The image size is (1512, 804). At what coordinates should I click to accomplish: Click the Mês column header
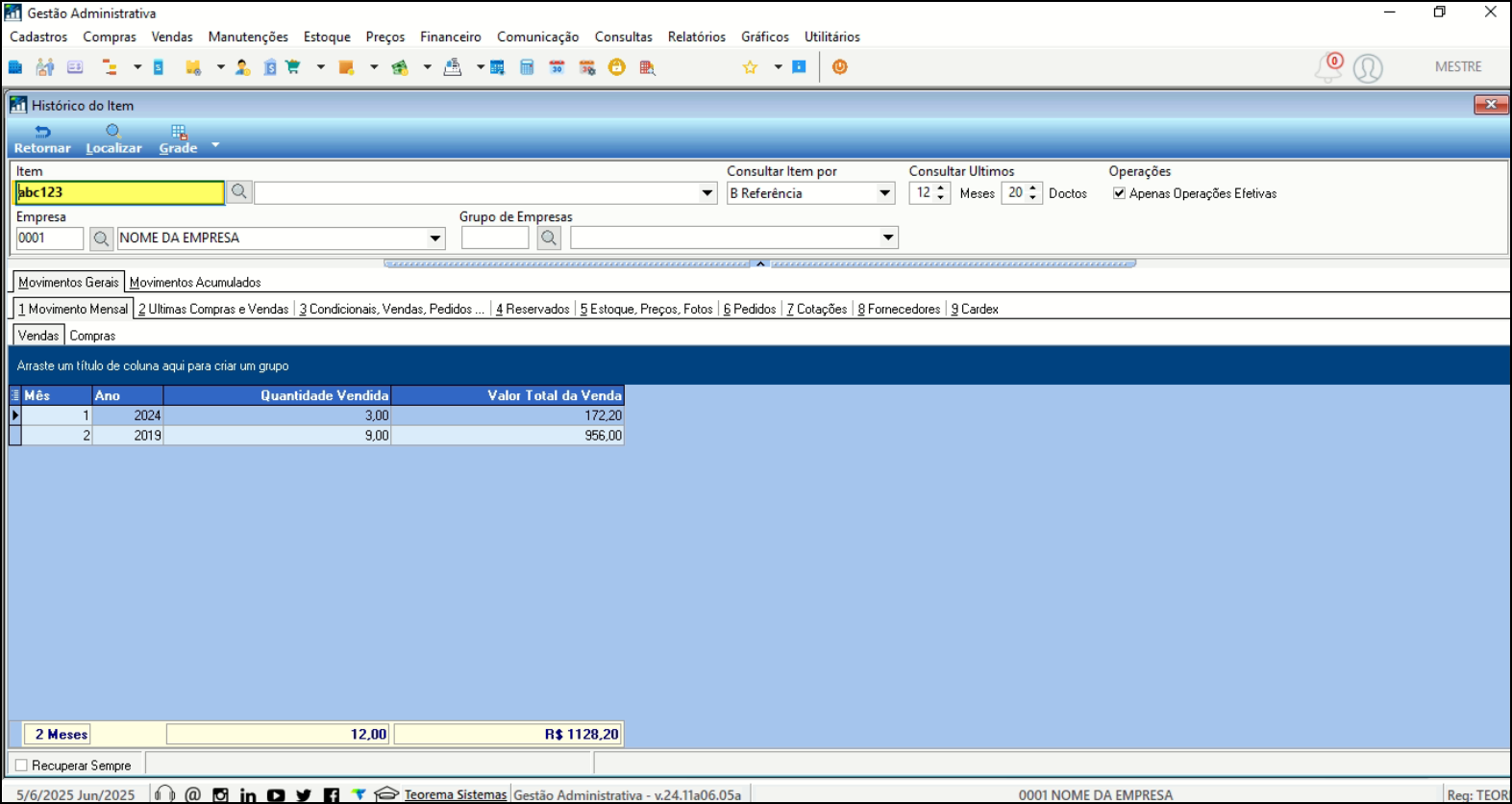[56, 395]
